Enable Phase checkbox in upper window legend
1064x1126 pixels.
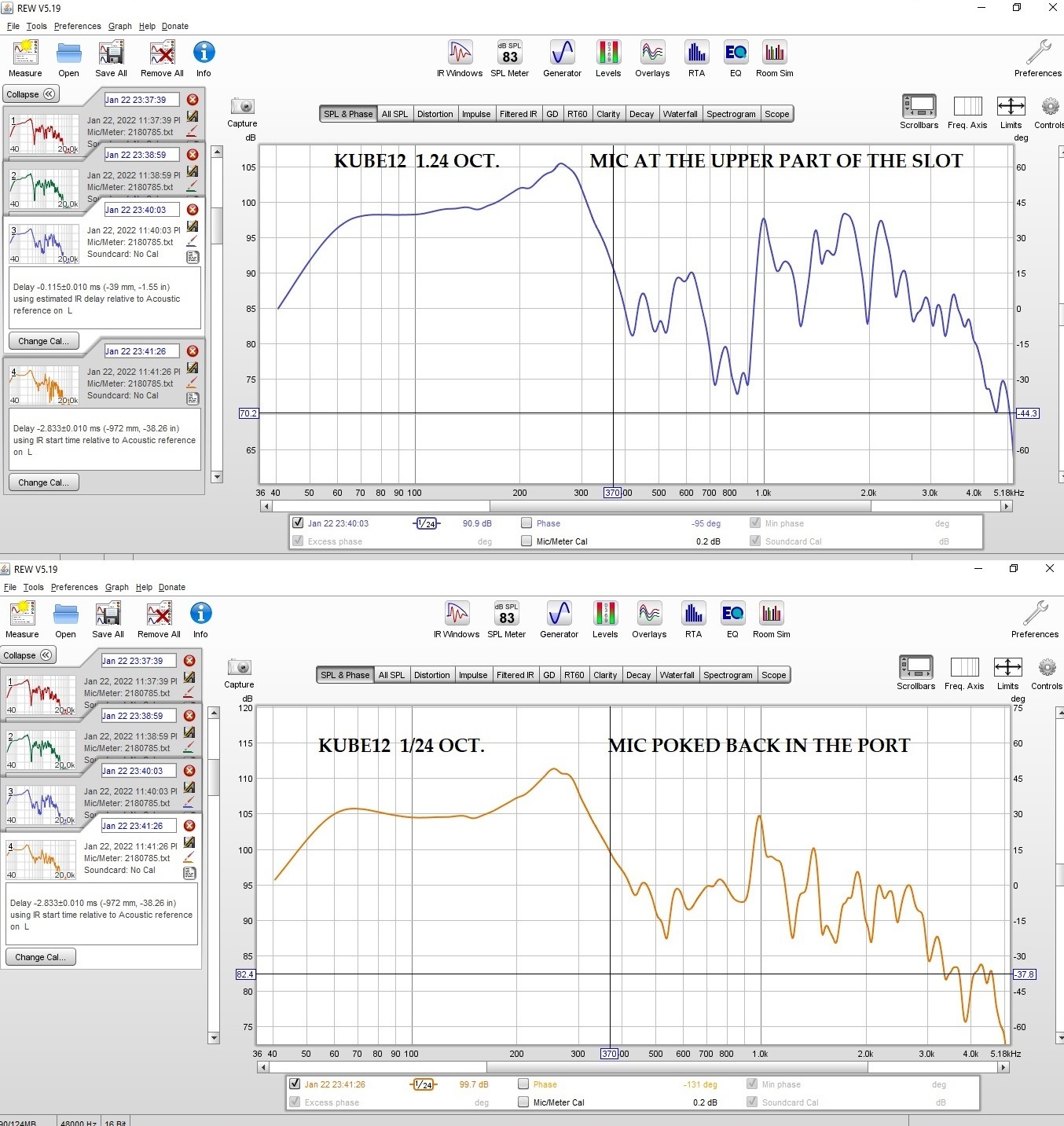(x=526, y=523)
